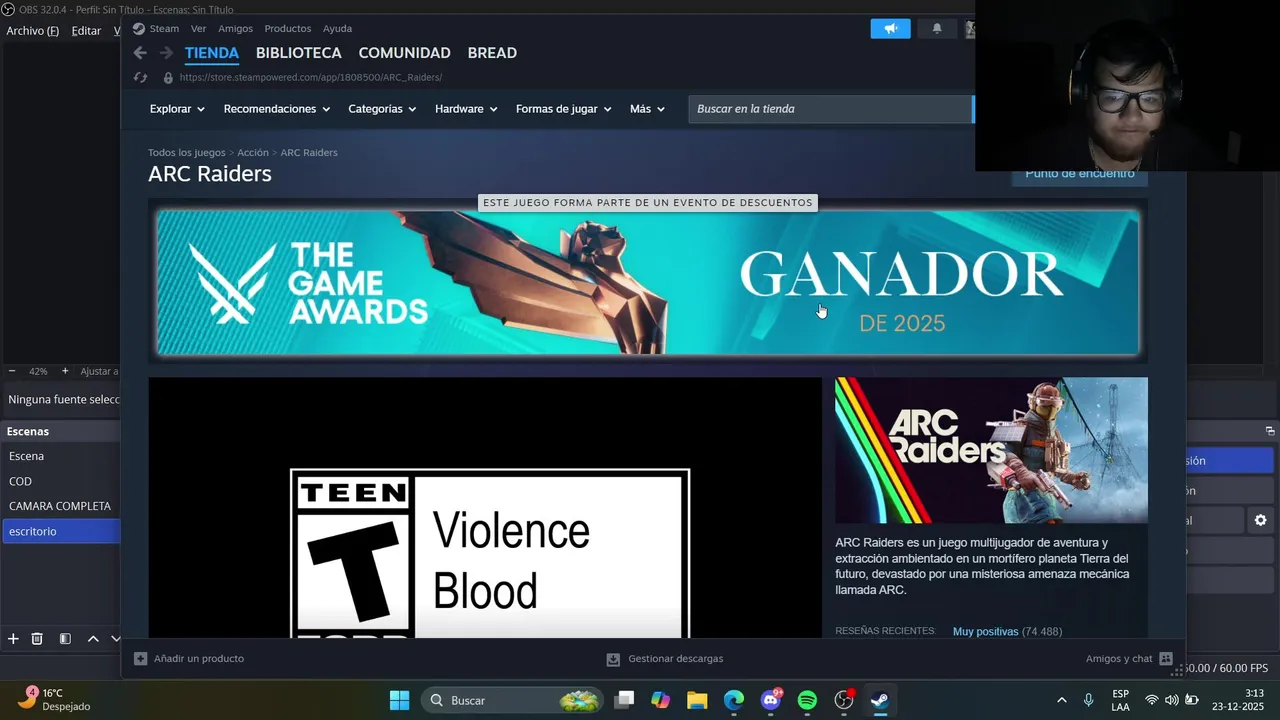Open the Ajustar a scaling dropdown in OBS

pyautogui.click(x=100, y=371)
